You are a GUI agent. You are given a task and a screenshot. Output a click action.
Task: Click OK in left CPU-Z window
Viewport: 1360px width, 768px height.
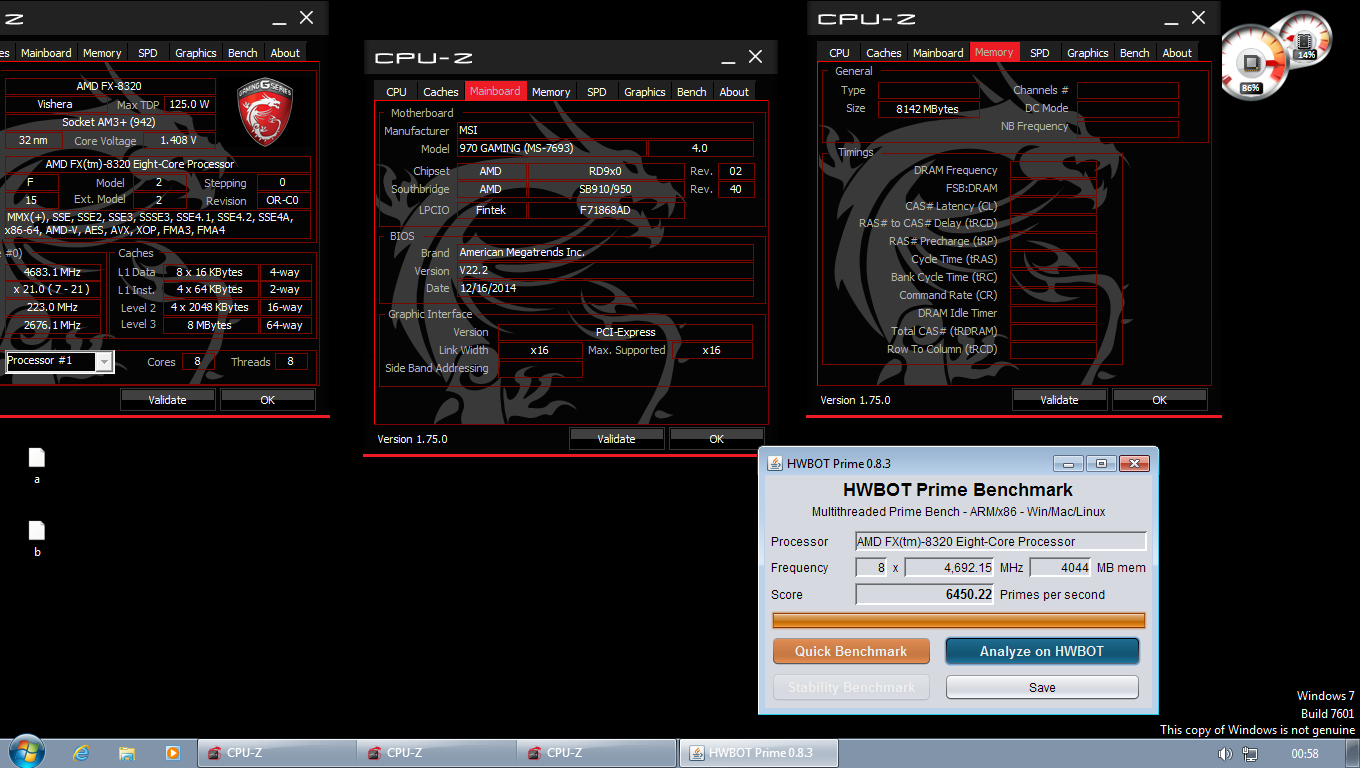(x=268, y=400)
